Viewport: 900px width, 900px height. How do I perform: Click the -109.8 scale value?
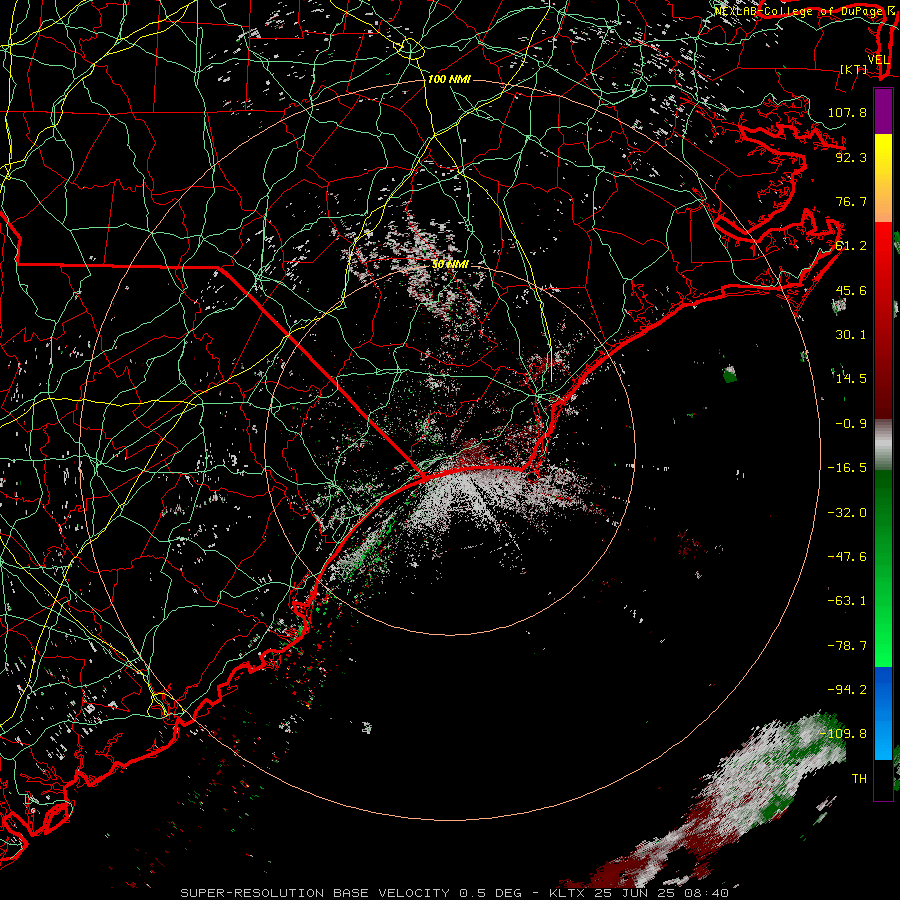(843, 734)
